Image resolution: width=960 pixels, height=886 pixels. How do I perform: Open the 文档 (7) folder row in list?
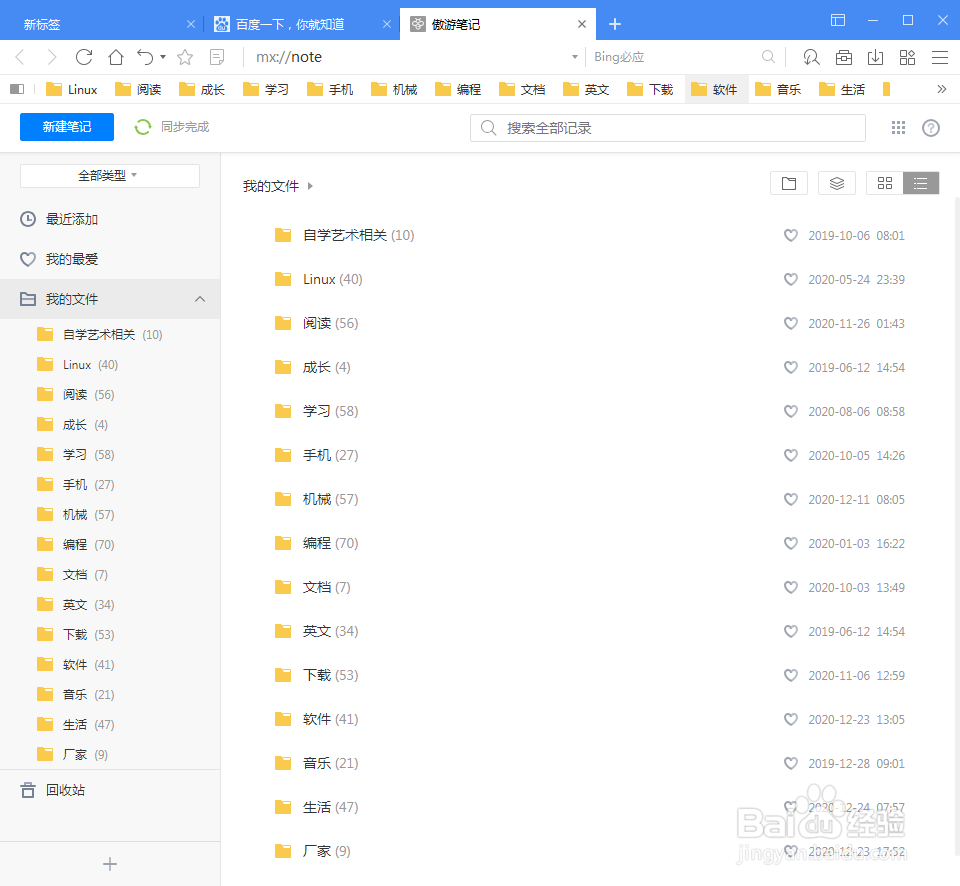point(591,587)
